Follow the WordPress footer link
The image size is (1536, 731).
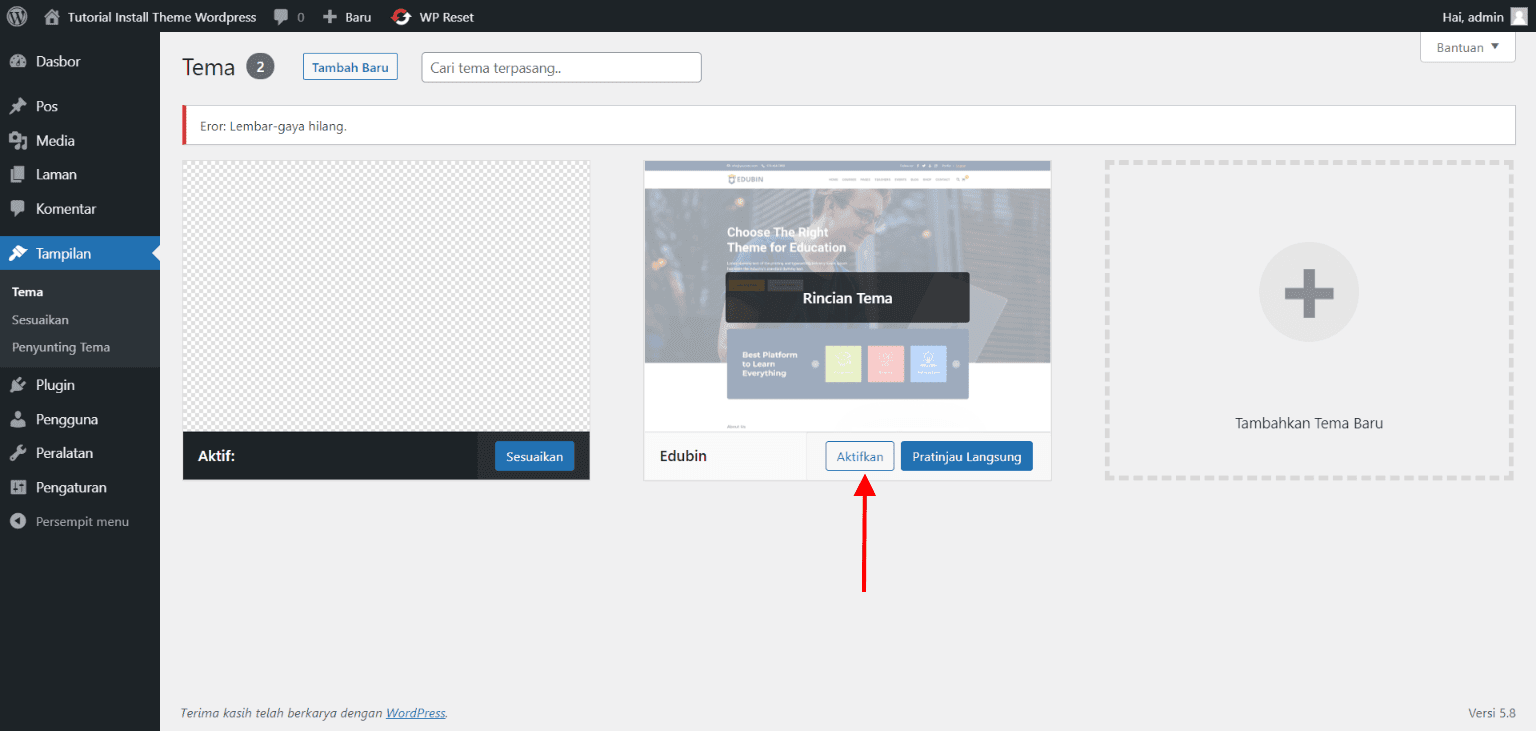click(415, 713)
